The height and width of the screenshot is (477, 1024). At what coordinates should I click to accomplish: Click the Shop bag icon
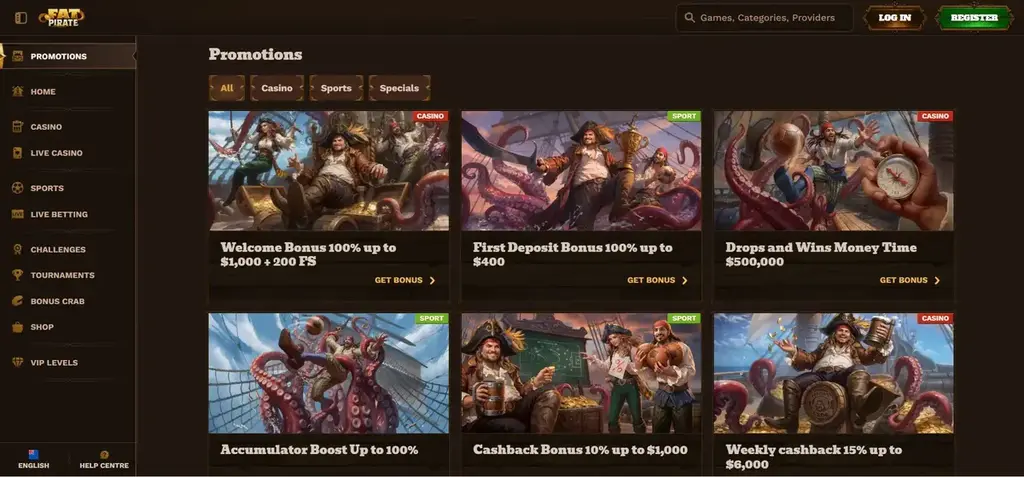point(18,327)
